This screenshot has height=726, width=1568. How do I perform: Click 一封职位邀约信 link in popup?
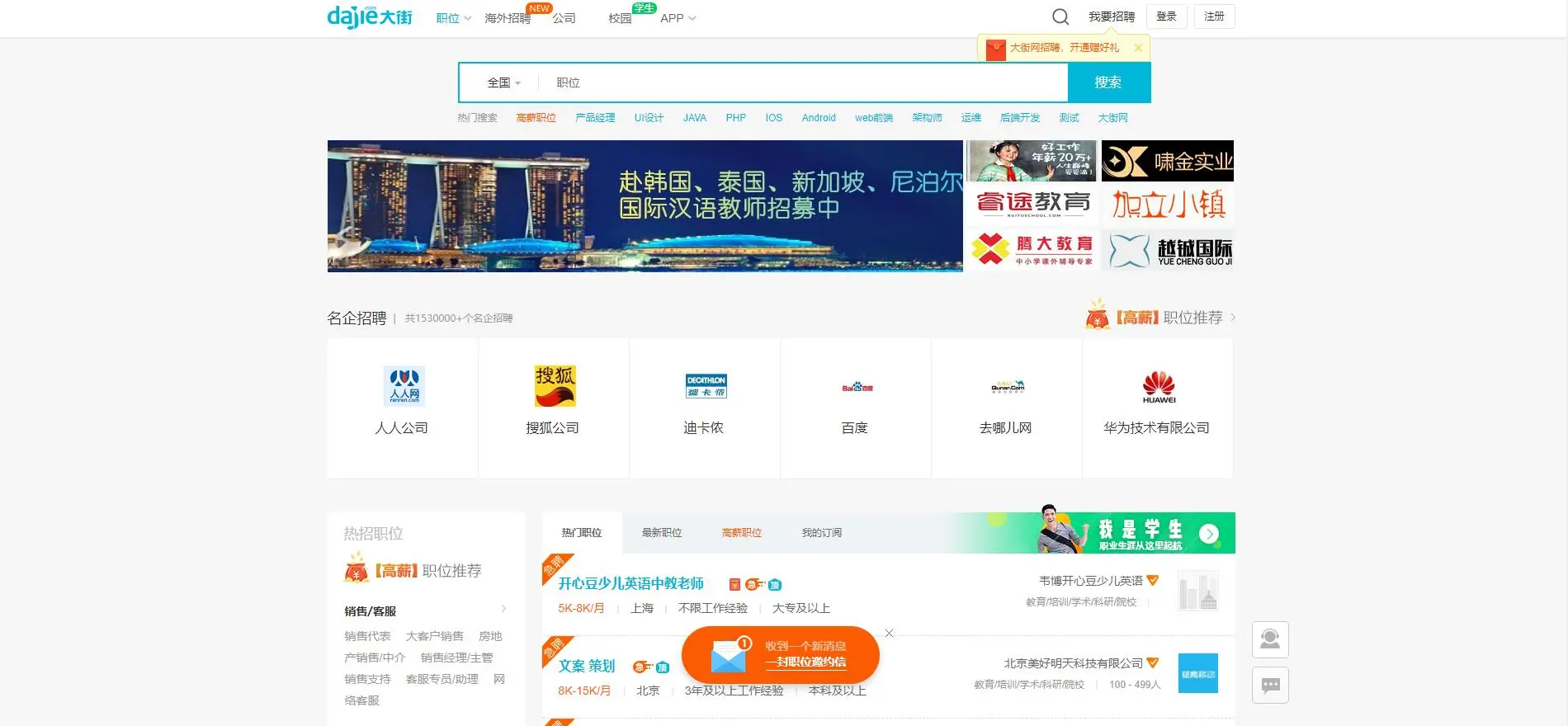(805, 662)
